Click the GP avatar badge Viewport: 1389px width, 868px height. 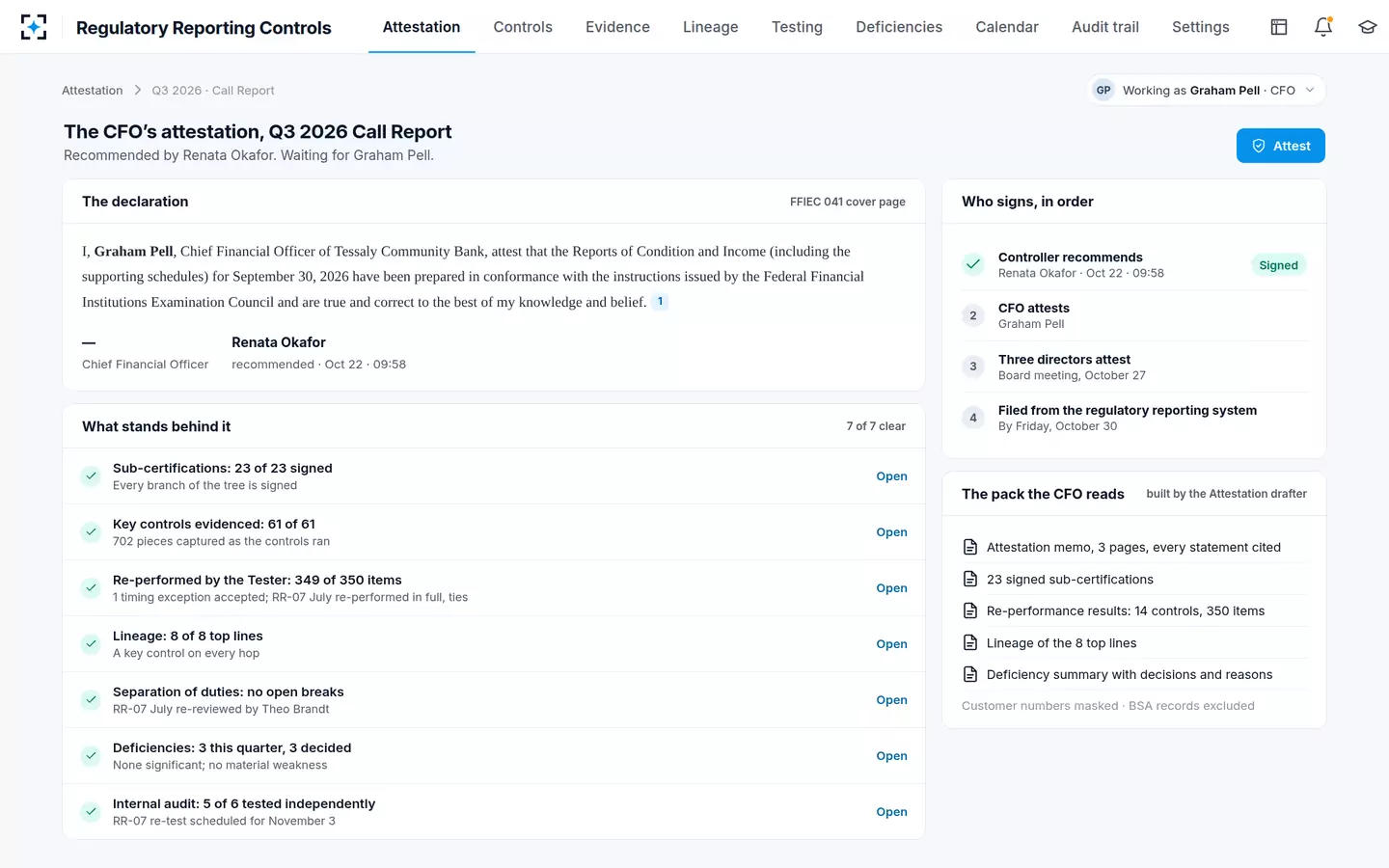(1103, 91)
